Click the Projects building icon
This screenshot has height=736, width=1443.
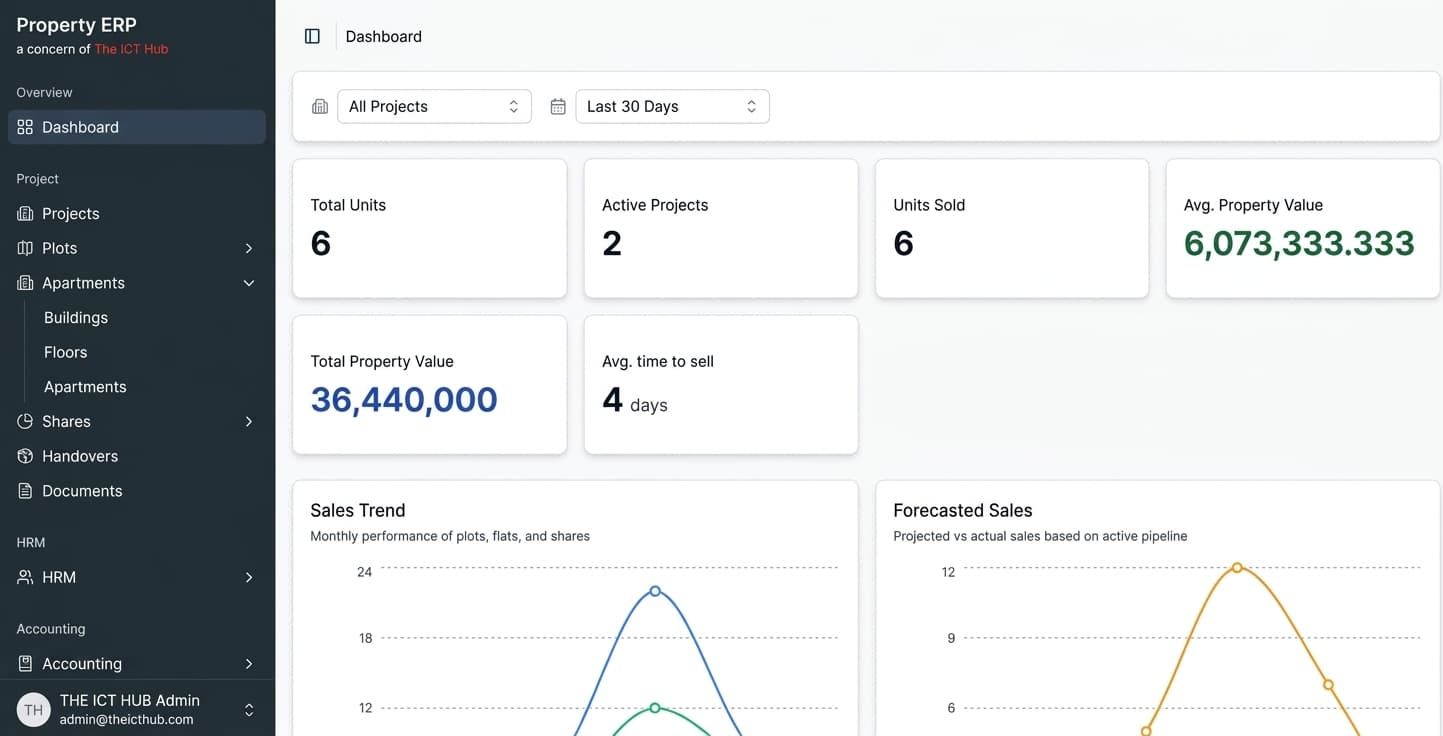coord(25,213)
